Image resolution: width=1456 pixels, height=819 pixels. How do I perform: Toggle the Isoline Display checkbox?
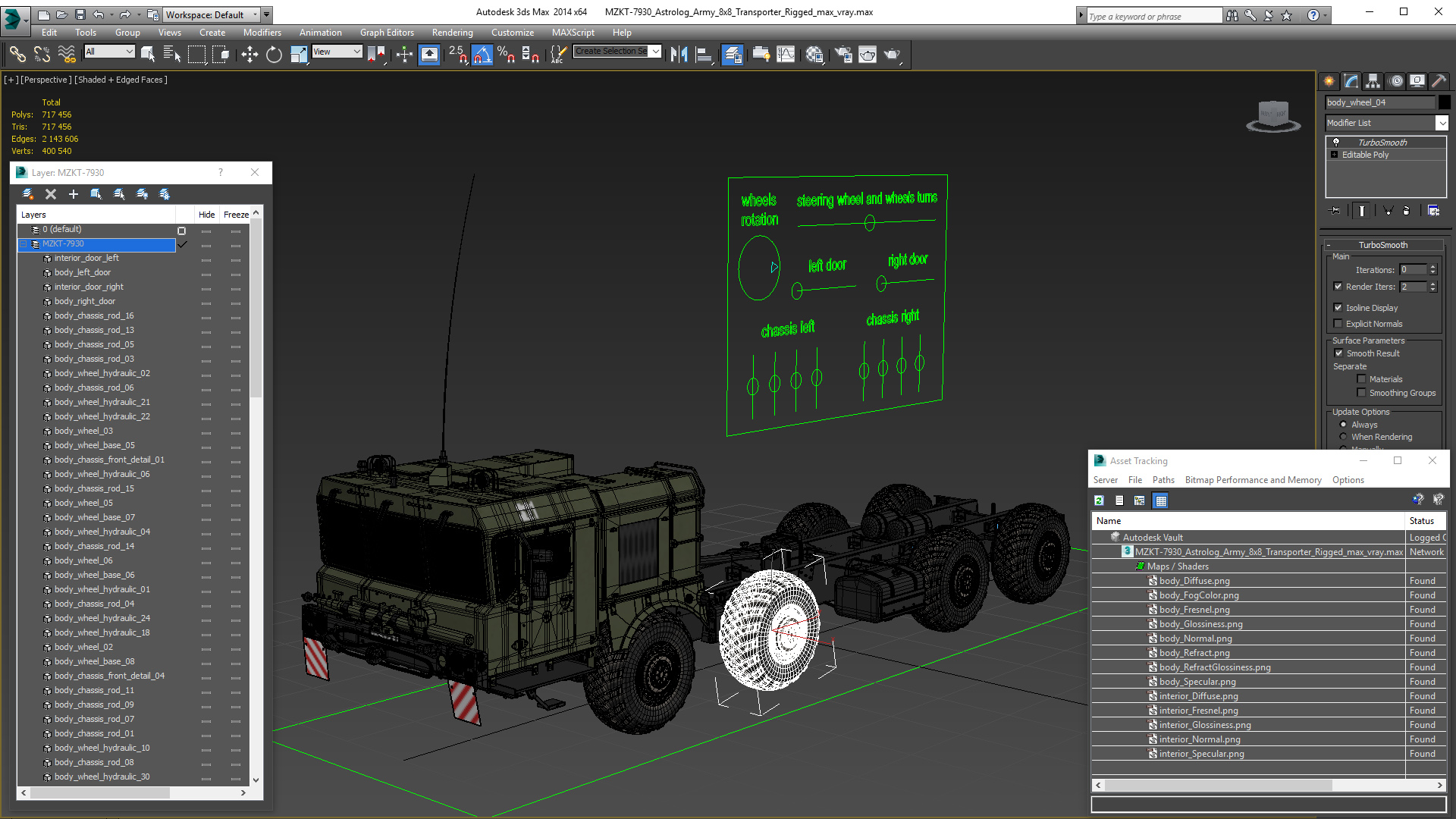click(1338, 308)
